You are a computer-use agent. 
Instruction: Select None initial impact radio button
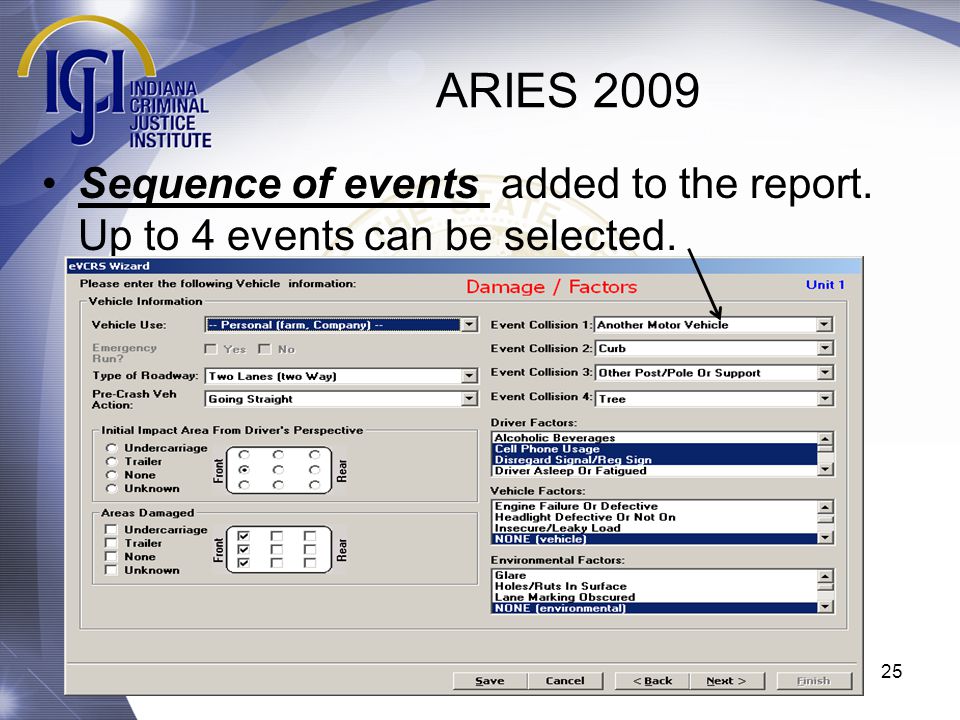(111, 475)
